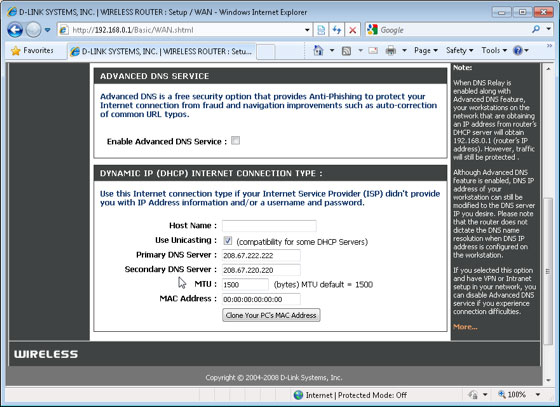Screen dimensions: 560x407
Task: Click the WIRELESS footer label
Action: click(x=46, y=354)
